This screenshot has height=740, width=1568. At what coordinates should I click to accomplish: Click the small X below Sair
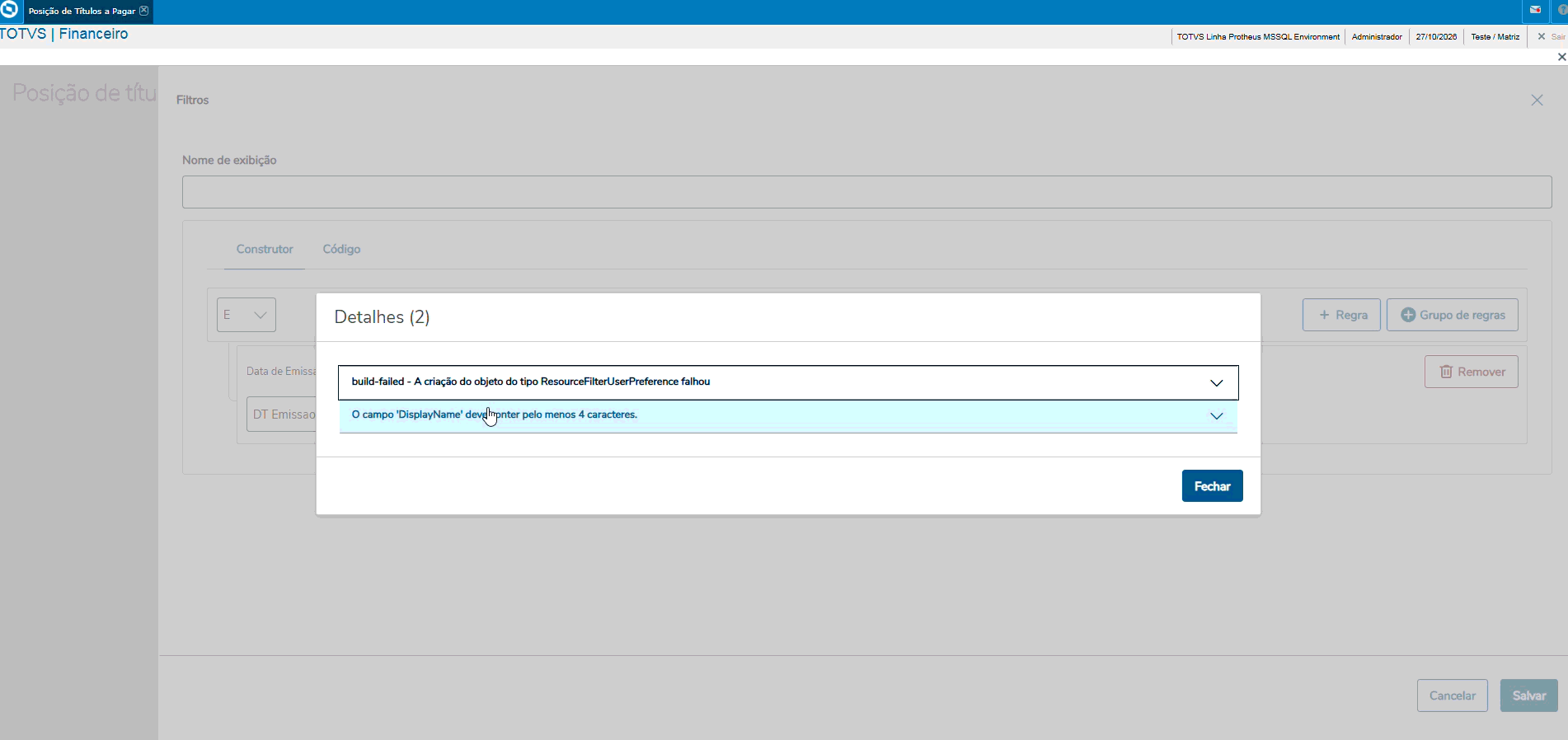[x=1561, y=57]
